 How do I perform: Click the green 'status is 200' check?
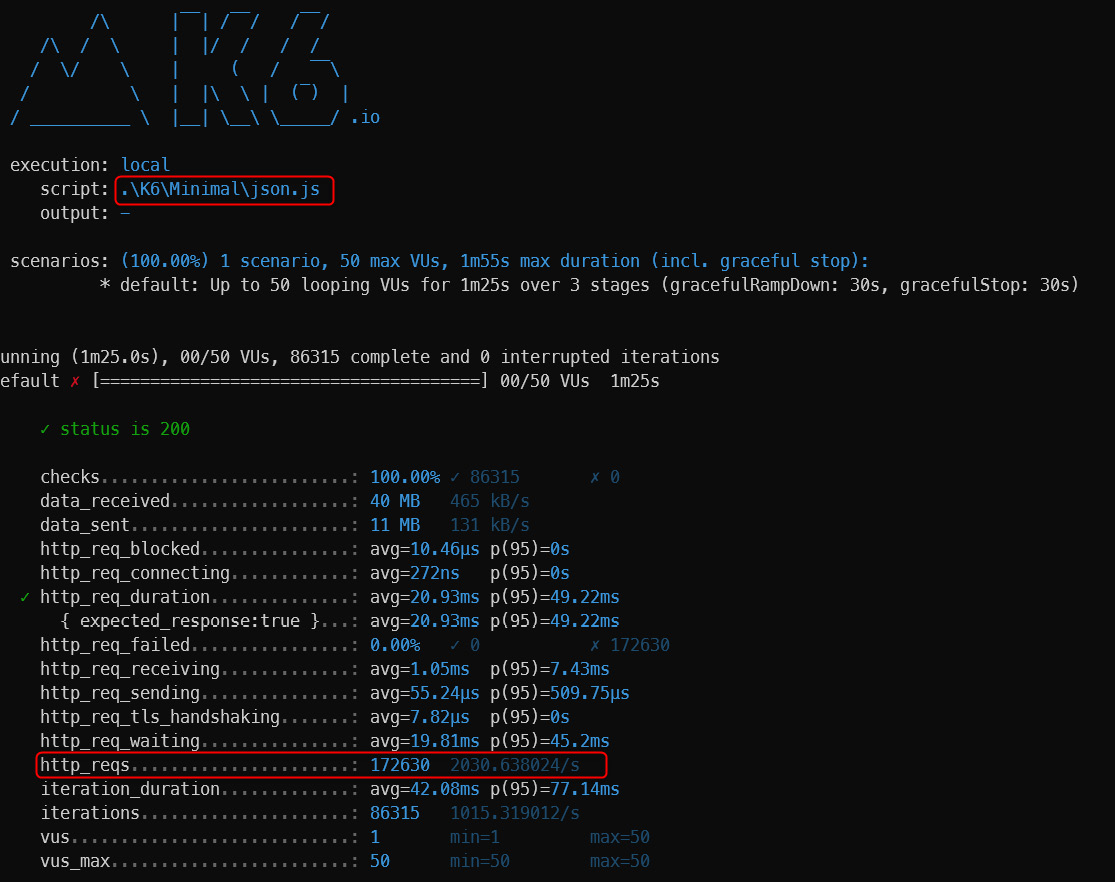pos(115,429)
